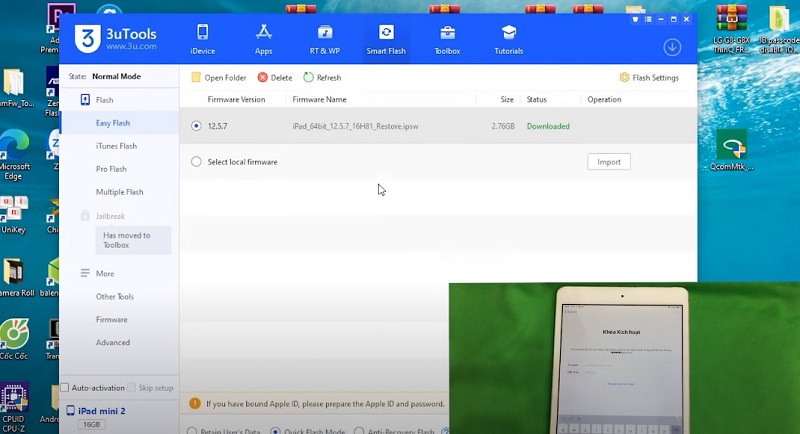Click iPad_64bit_12.5.7_16H81_Restore.ipsw file name
800x434 pixels.
pos(355,126)
